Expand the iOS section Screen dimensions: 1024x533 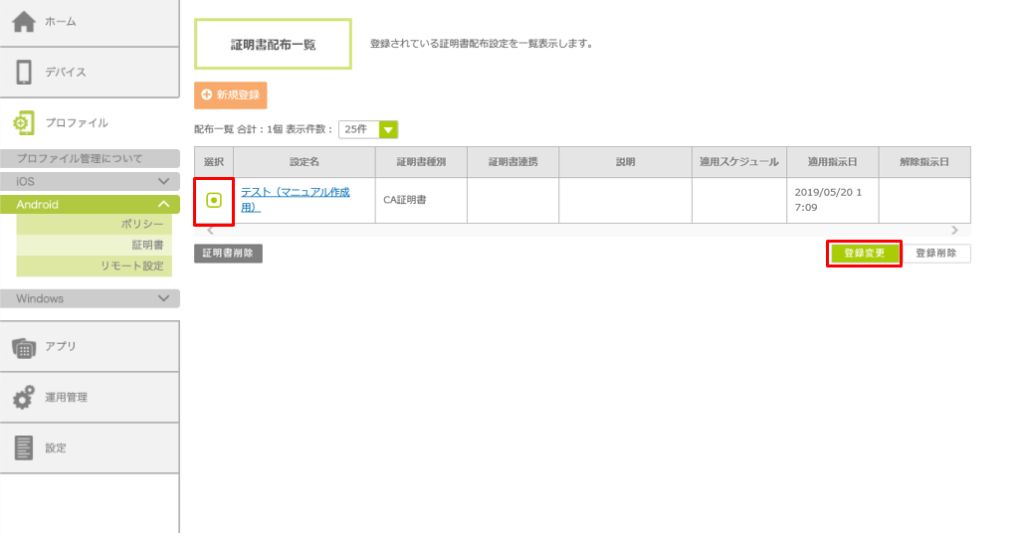tap(90, 181)
